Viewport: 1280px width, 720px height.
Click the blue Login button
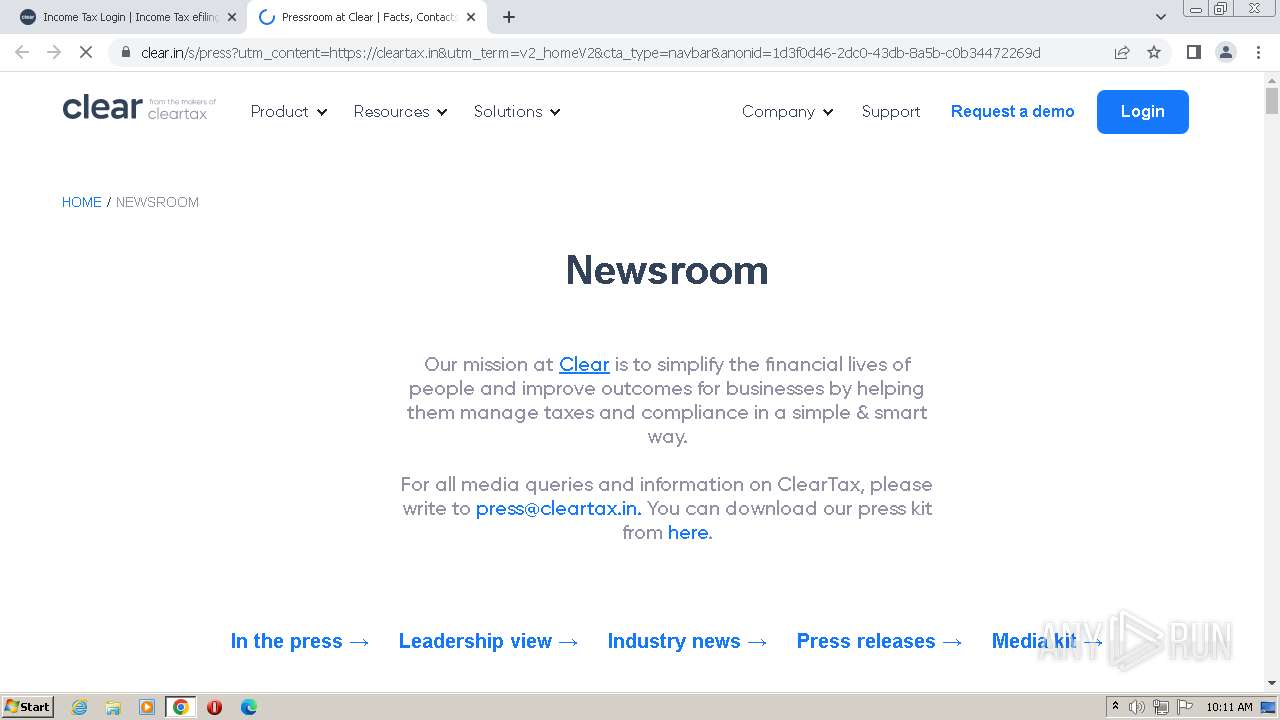[x=1142, y=112]
